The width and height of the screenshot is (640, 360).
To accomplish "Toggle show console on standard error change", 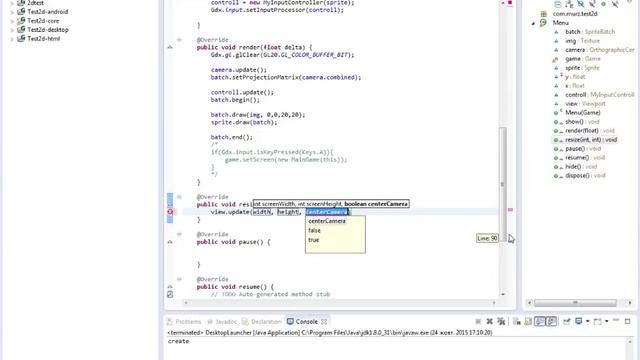I will coord(551,322).
